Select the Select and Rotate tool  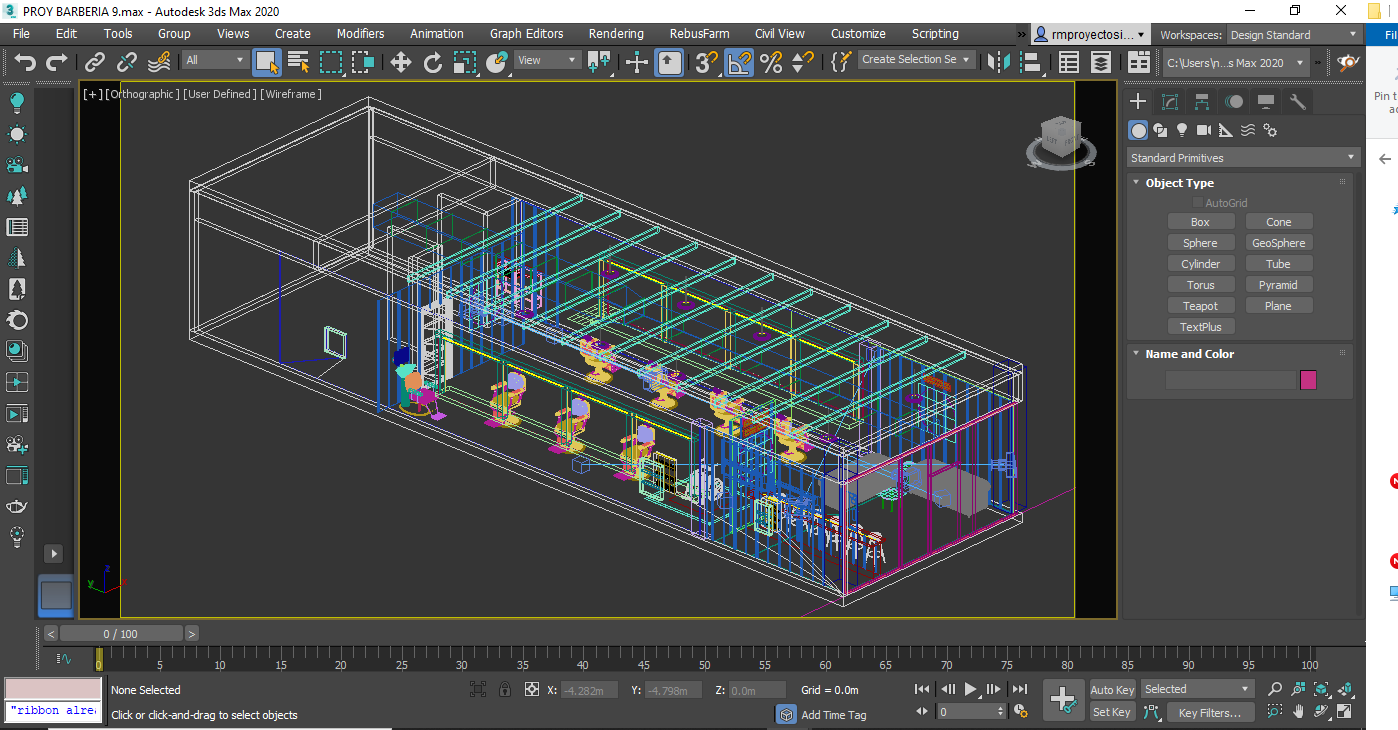pos(432,62)
